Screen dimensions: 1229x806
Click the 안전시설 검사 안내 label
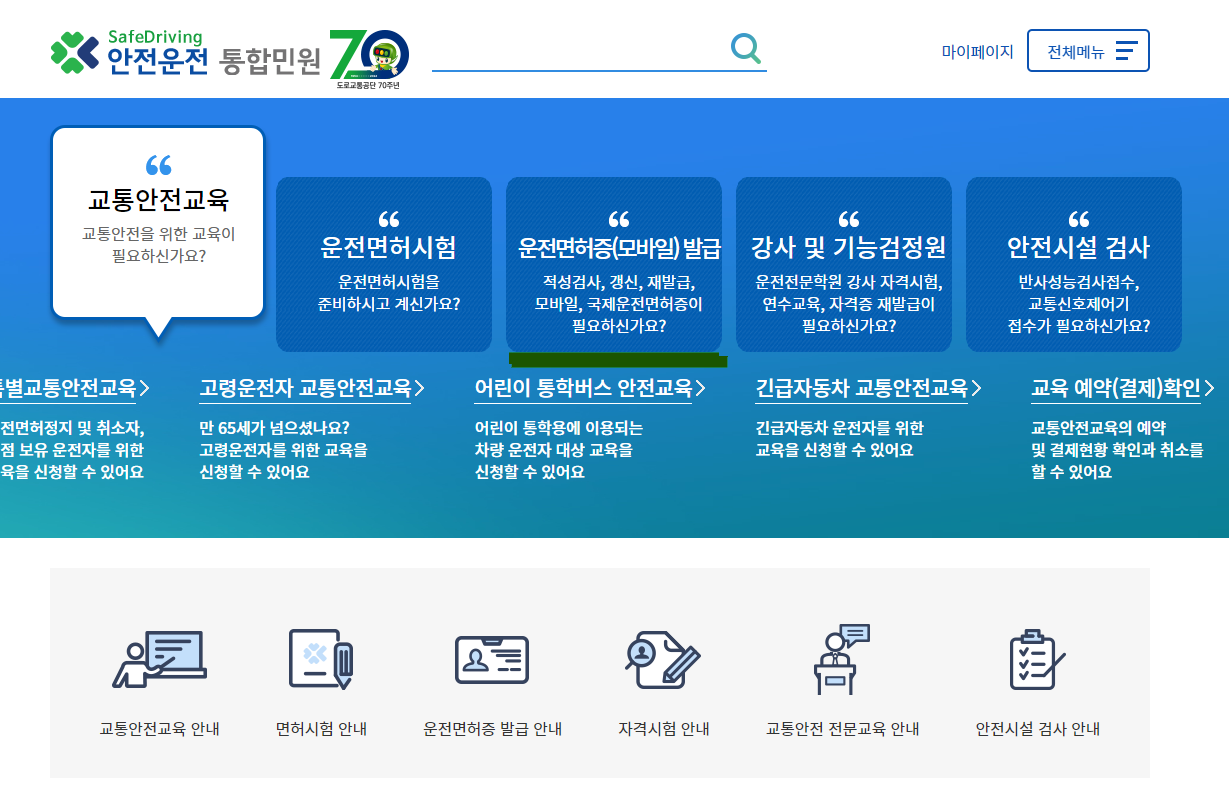(1037, 729)
